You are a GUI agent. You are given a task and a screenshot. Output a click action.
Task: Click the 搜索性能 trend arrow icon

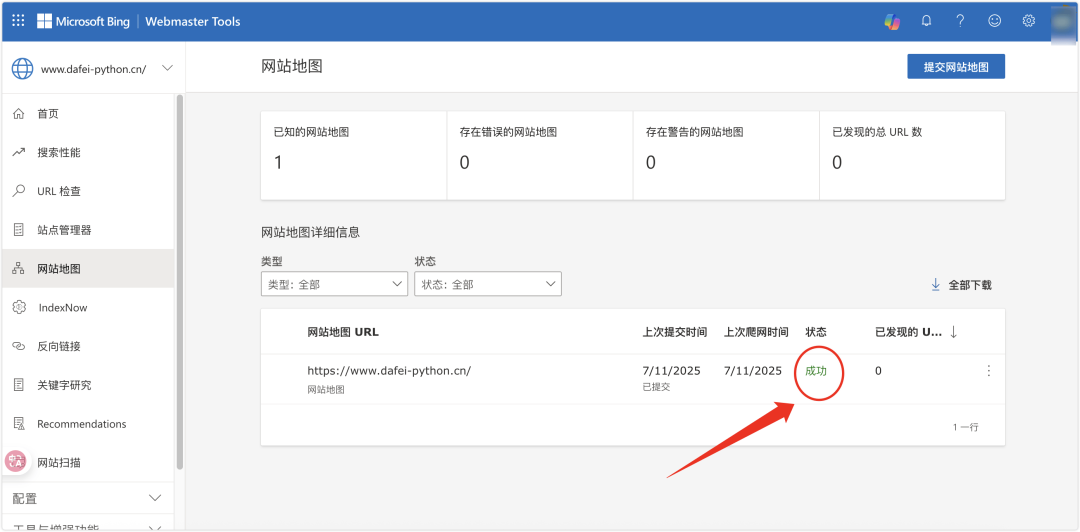tap(19, 152)
